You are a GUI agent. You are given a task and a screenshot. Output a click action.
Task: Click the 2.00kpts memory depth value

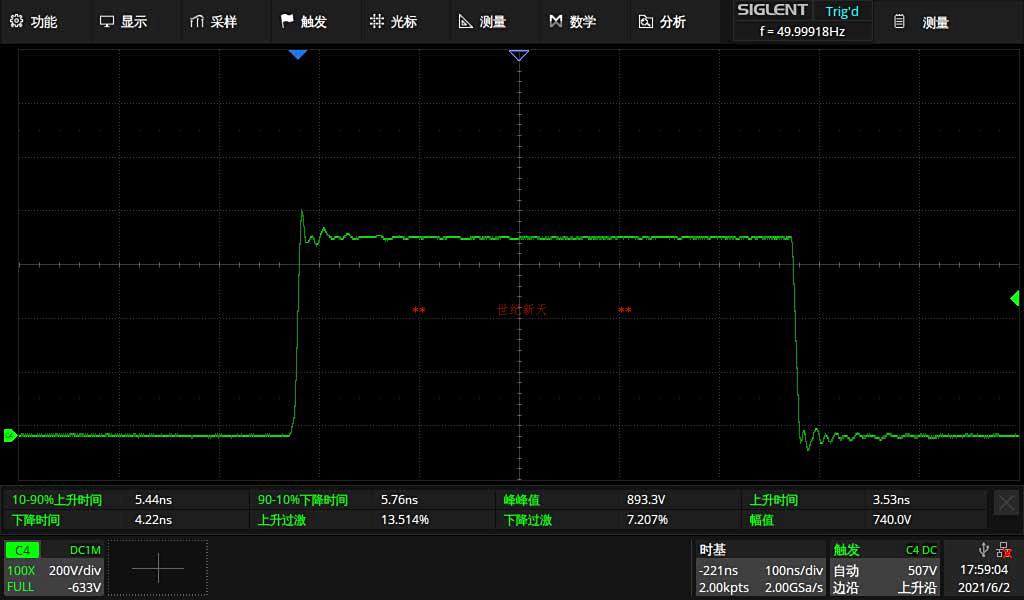tap(724, 588)
